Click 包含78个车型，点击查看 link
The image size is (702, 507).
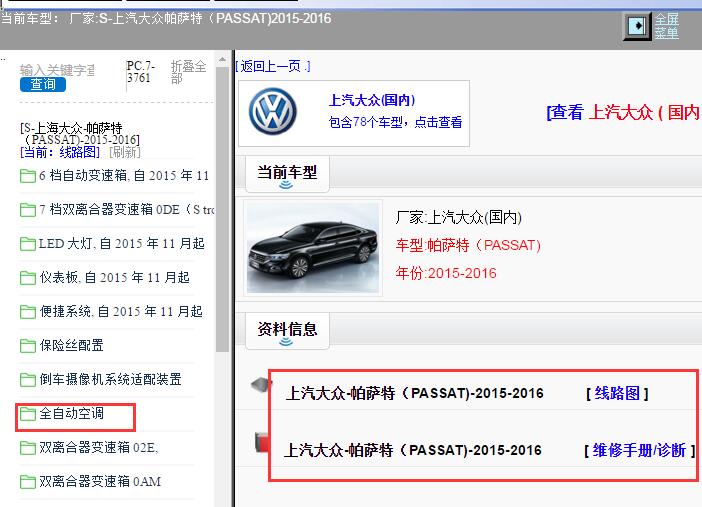click(395, 122)
